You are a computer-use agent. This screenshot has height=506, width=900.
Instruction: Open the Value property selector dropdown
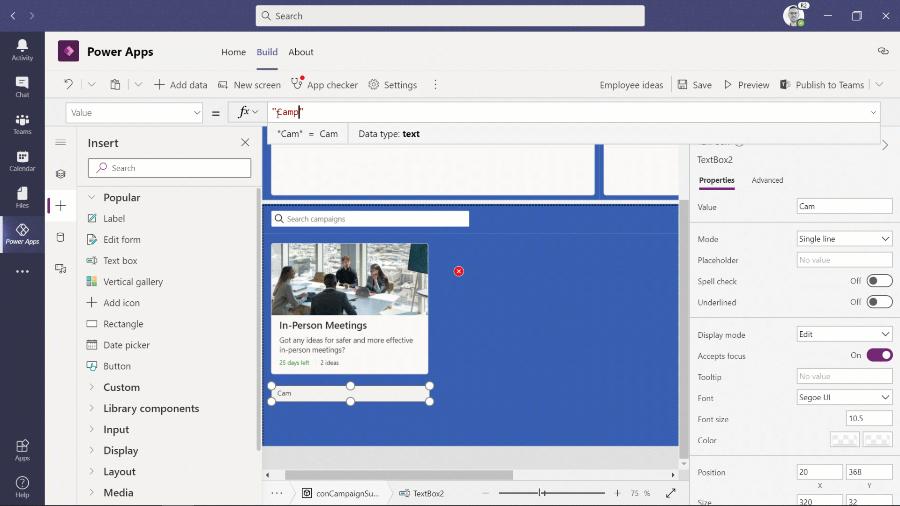click(x=134, y=112)
